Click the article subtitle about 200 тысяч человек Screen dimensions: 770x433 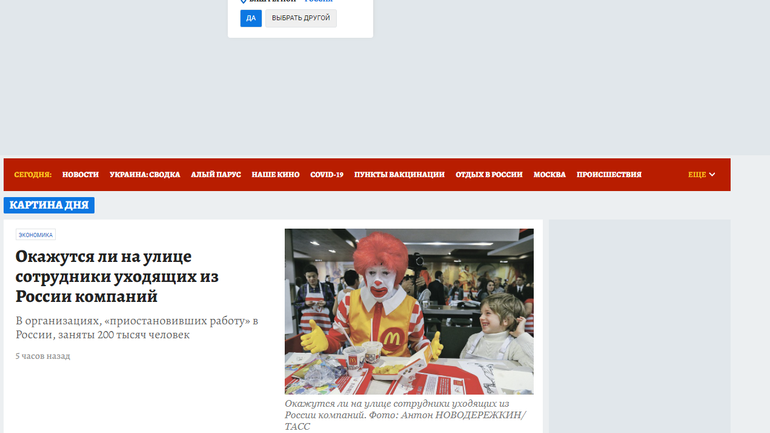point(136,327)
